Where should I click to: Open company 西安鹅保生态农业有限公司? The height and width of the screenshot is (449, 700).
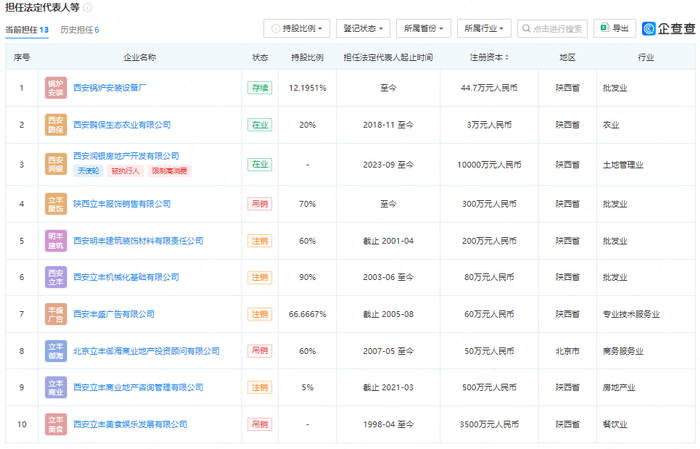122,125
